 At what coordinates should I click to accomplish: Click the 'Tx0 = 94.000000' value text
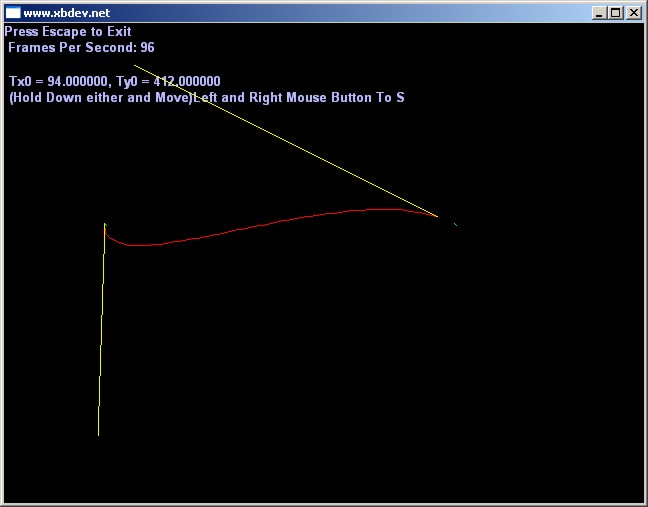click(58, 81)
